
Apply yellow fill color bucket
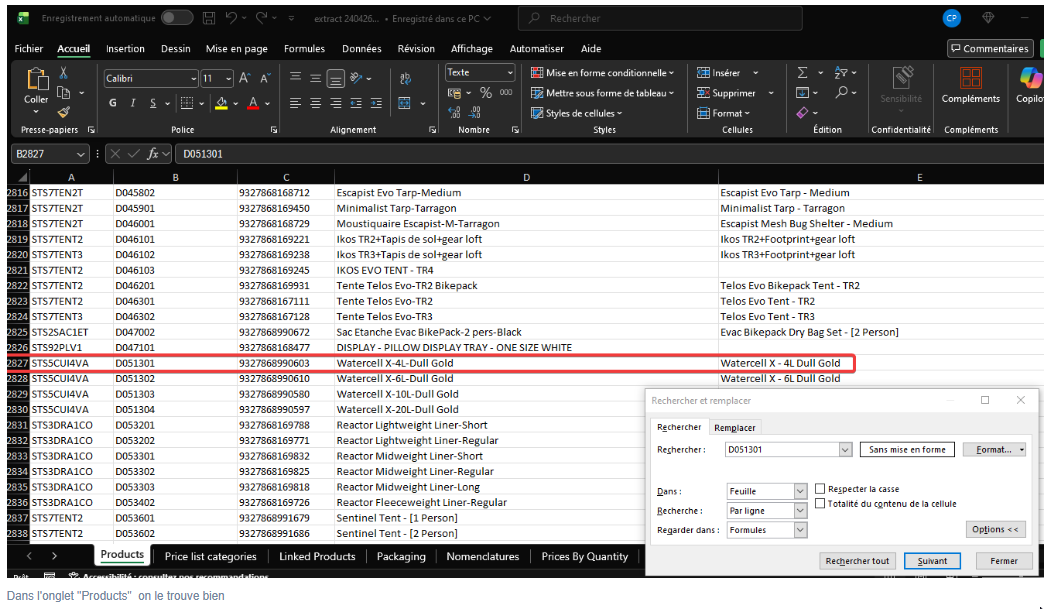tap(221, 103)
